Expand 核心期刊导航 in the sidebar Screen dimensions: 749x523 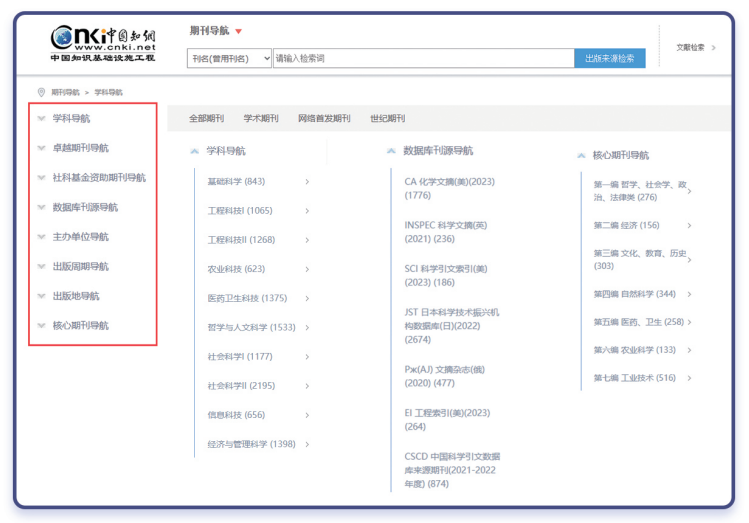pos(80,325)
